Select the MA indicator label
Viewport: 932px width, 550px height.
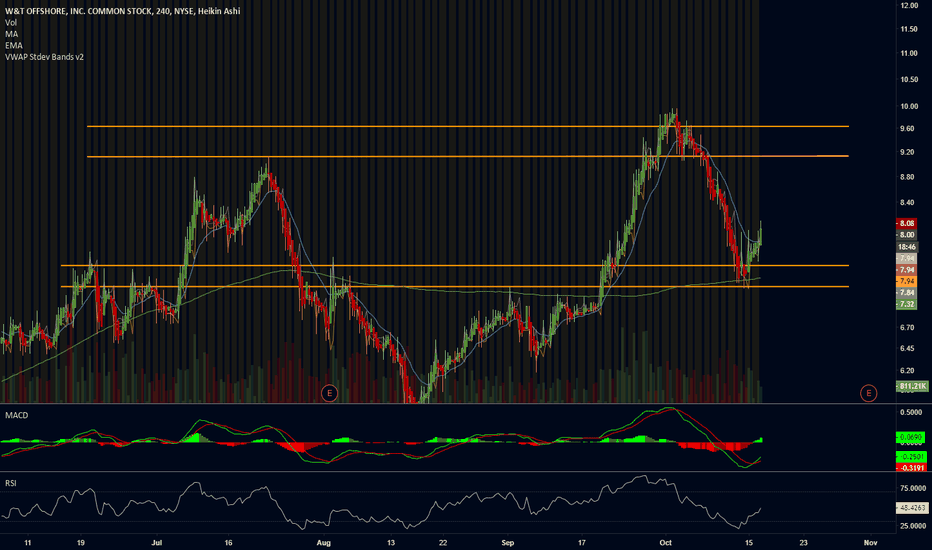pos(11,34)
